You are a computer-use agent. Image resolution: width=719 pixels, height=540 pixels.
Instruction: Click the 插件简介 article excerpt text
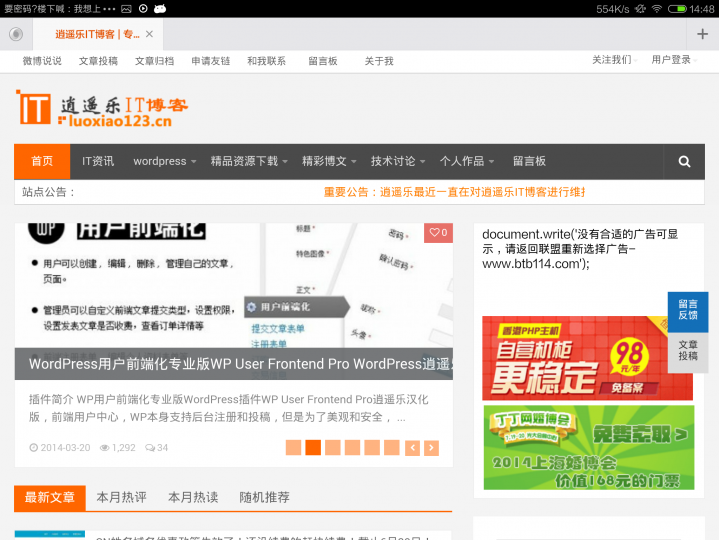(x=229, y=408)
